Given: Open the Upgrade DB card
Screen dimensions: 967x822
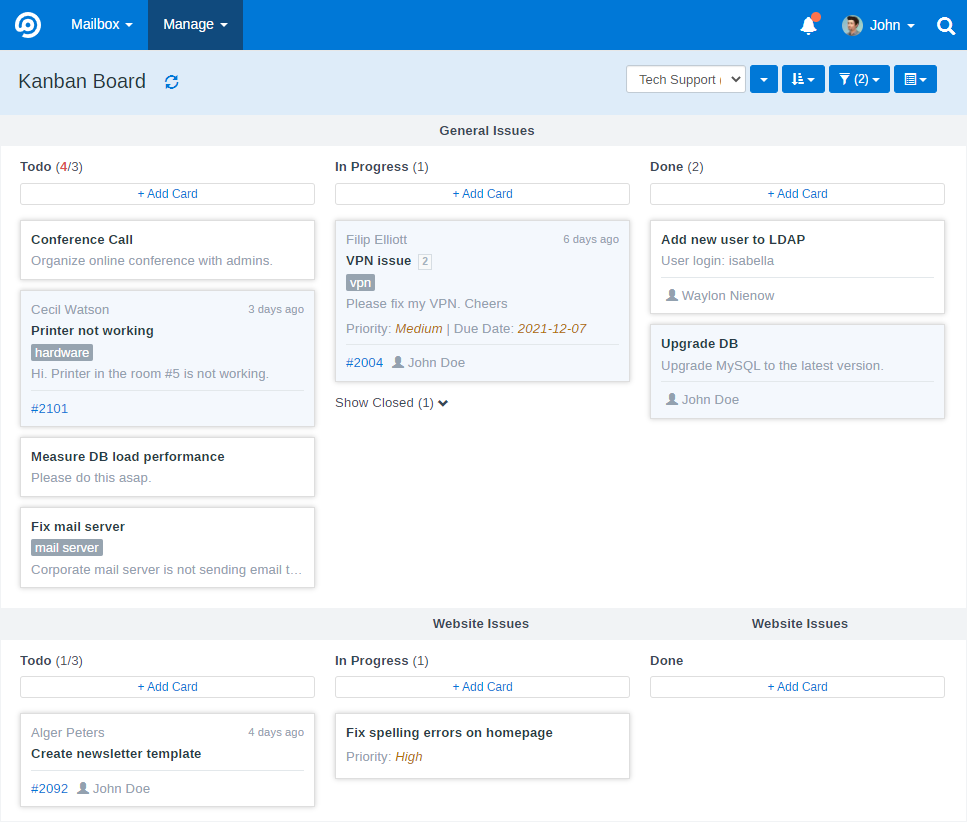Looking at the screenshot, I should [797, 371].
